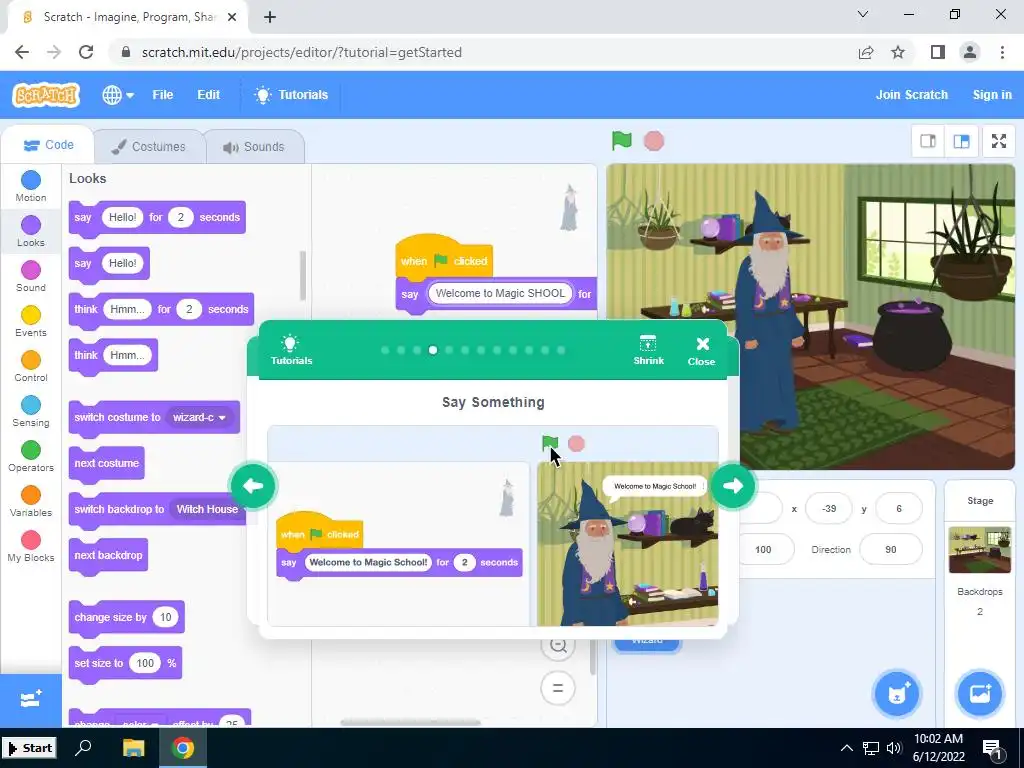
Task: Open Tutorials from the menu bar
Action: [291, 95]
